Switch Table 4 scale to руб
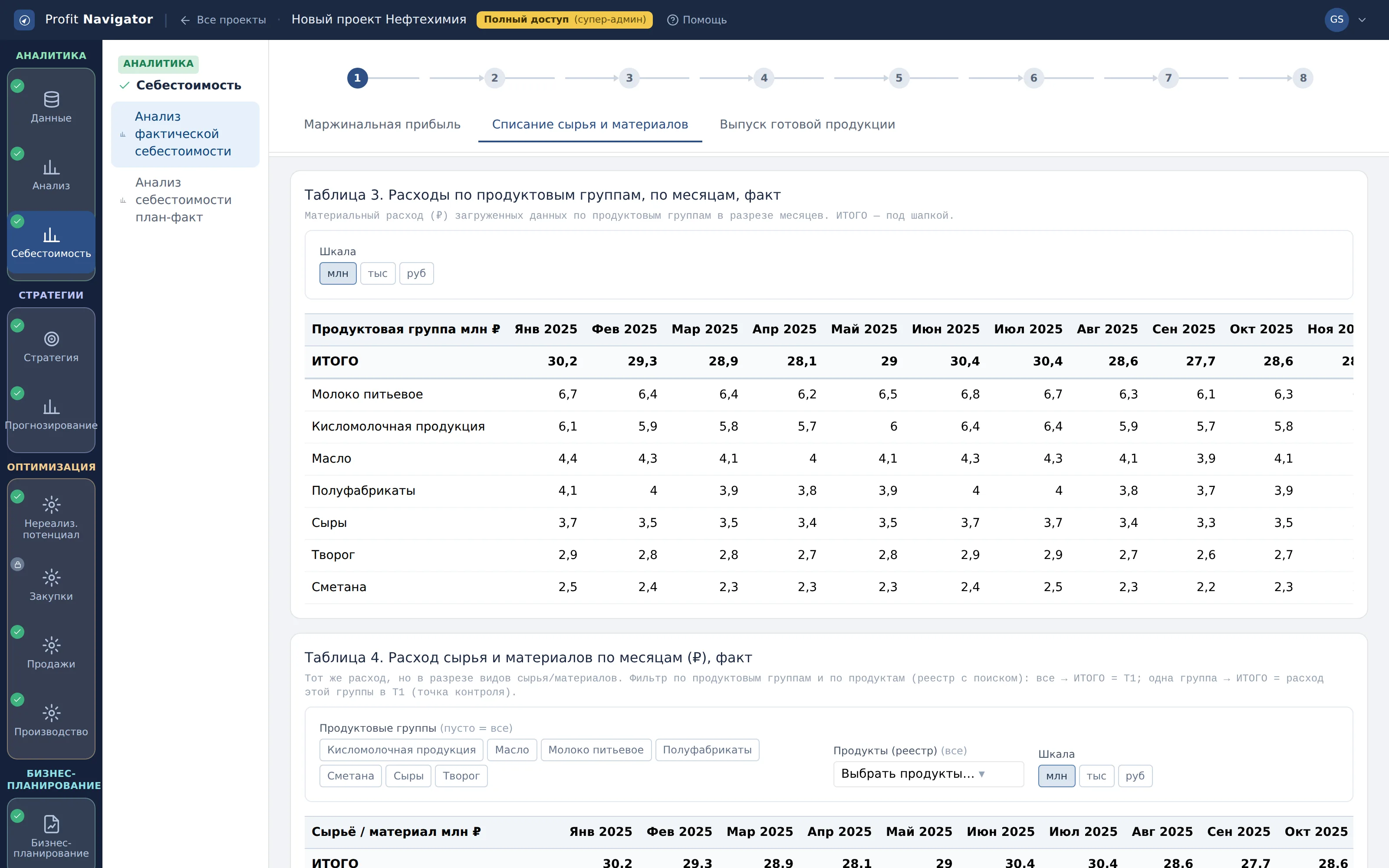Image resolution: width=1389 pixels, height=868 pixels. pos(1135,776)
